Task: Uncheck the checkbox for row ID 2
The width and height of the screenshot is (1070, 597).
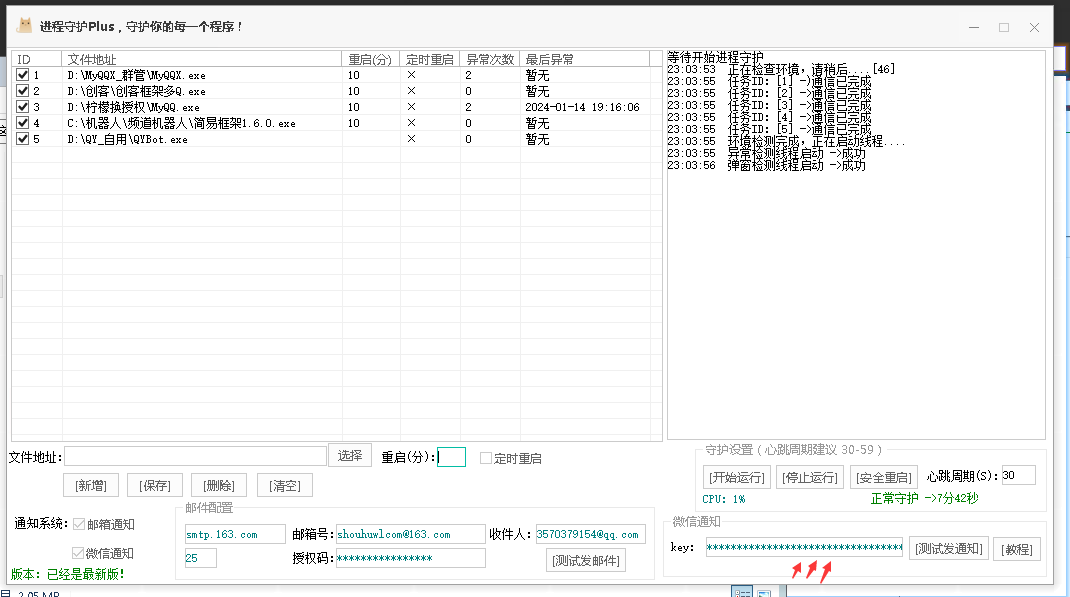Action: 23,91
